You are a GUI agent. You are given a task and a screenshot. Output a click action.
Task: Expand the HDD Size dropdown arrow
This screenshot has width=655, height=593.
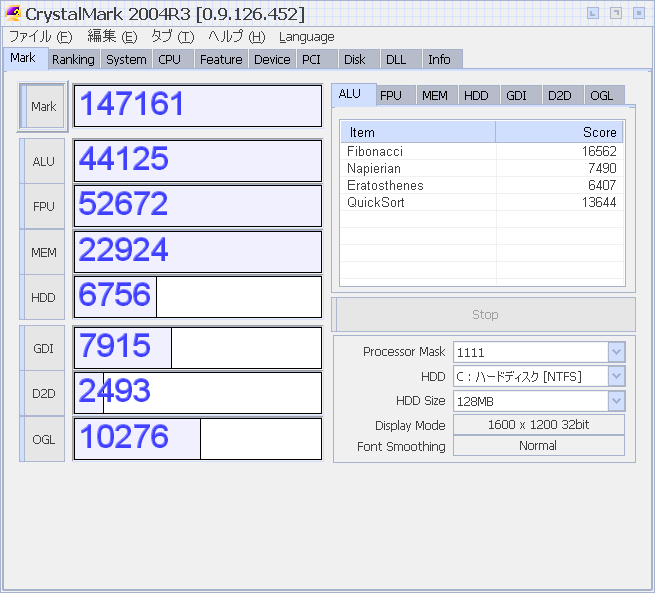point(616,401)
